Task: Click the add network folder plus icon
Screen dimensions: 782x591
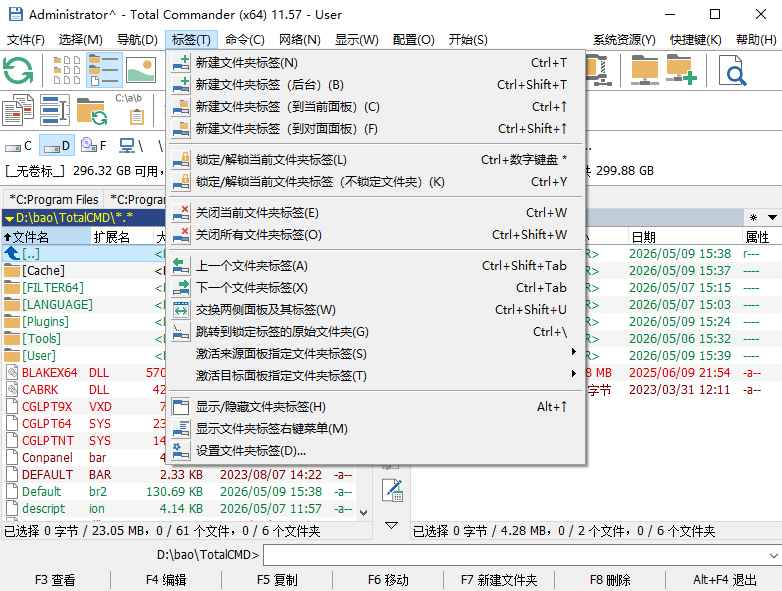Action: point(681,70)
